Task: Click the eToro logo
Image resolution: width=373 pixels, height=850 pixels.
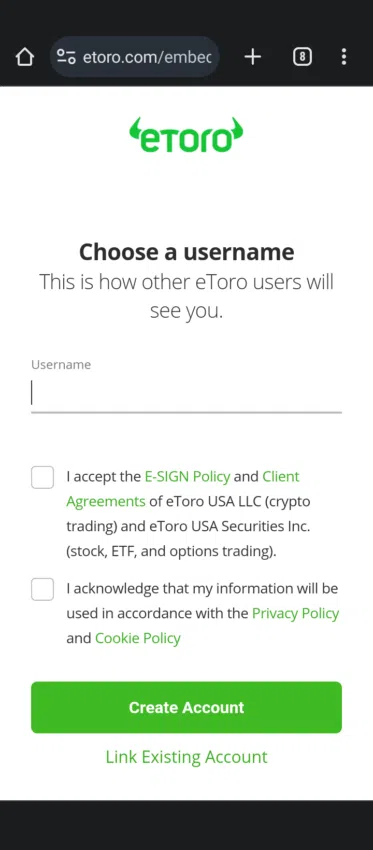Action: (x=186, y=135)
